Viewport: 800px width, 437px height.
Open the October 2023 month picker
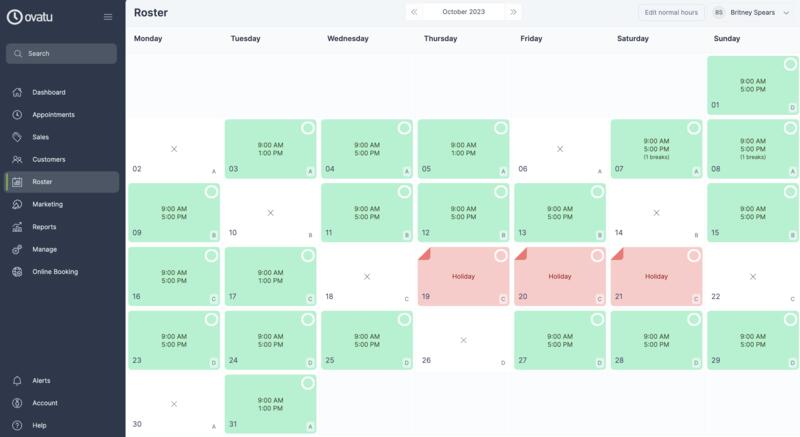464,12
